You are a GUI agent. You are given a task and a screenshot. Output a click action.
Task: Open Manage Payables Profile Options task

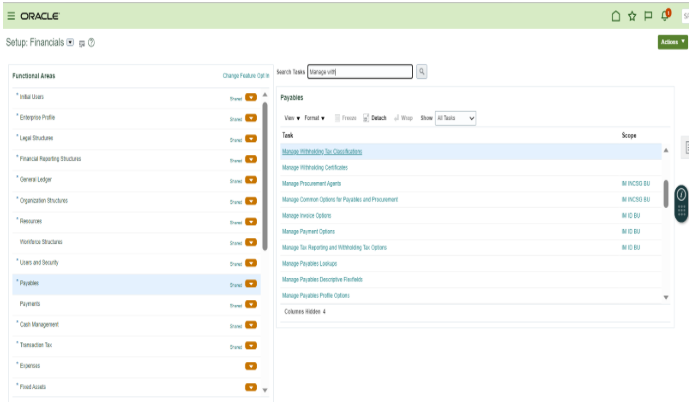point(316,296)
